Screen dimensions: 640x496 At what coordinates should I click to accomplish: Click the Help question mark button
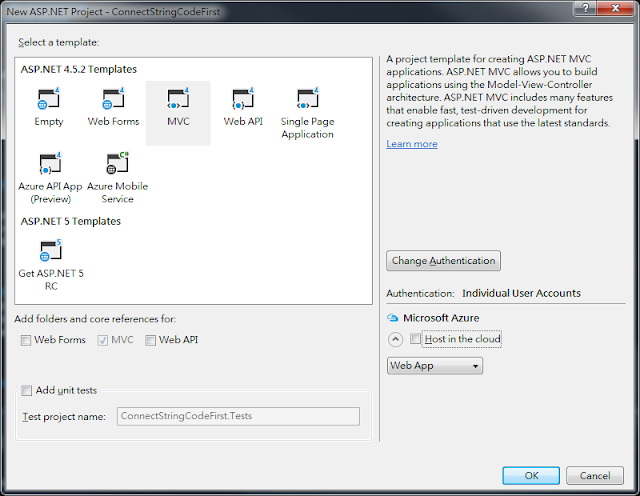tap(585, 8)
